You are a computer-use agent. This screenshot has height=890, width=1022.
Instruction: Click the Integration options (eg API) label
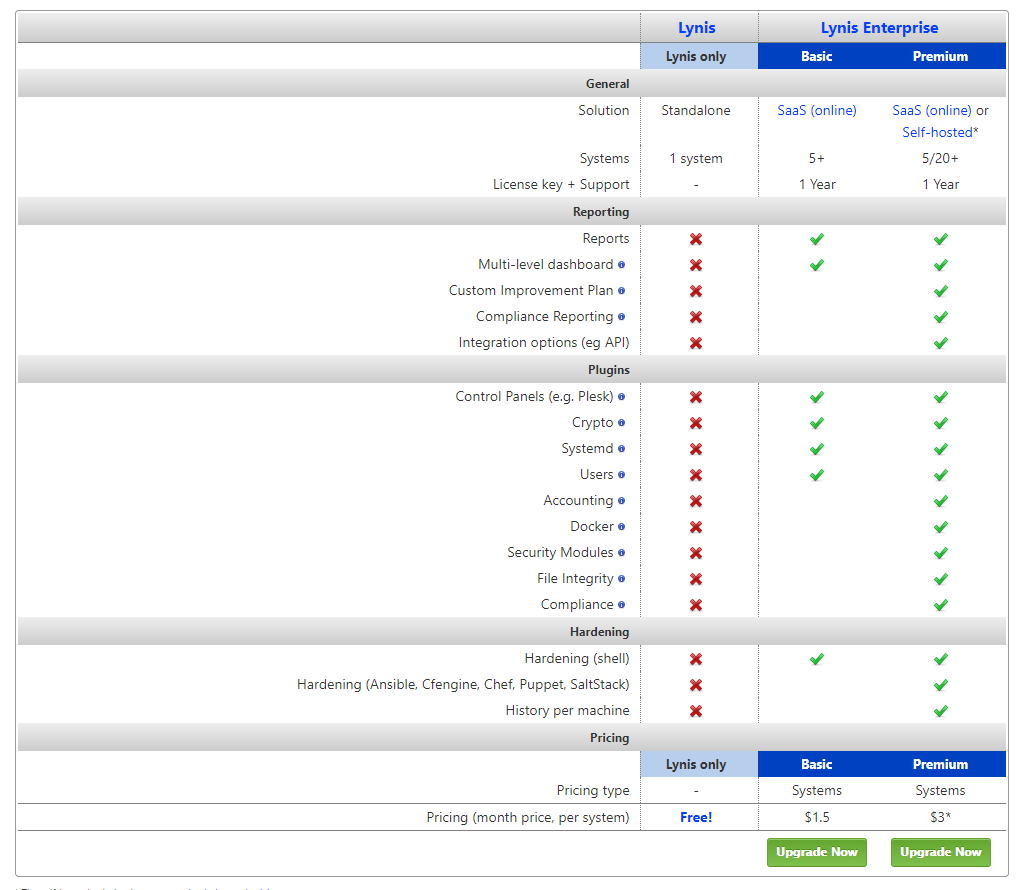(x=544, y=342)
